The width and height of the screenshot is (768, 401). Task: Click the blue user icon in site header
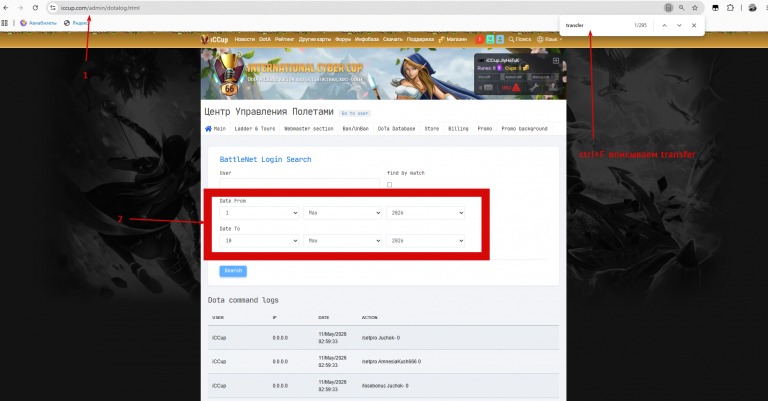point(500,39)
